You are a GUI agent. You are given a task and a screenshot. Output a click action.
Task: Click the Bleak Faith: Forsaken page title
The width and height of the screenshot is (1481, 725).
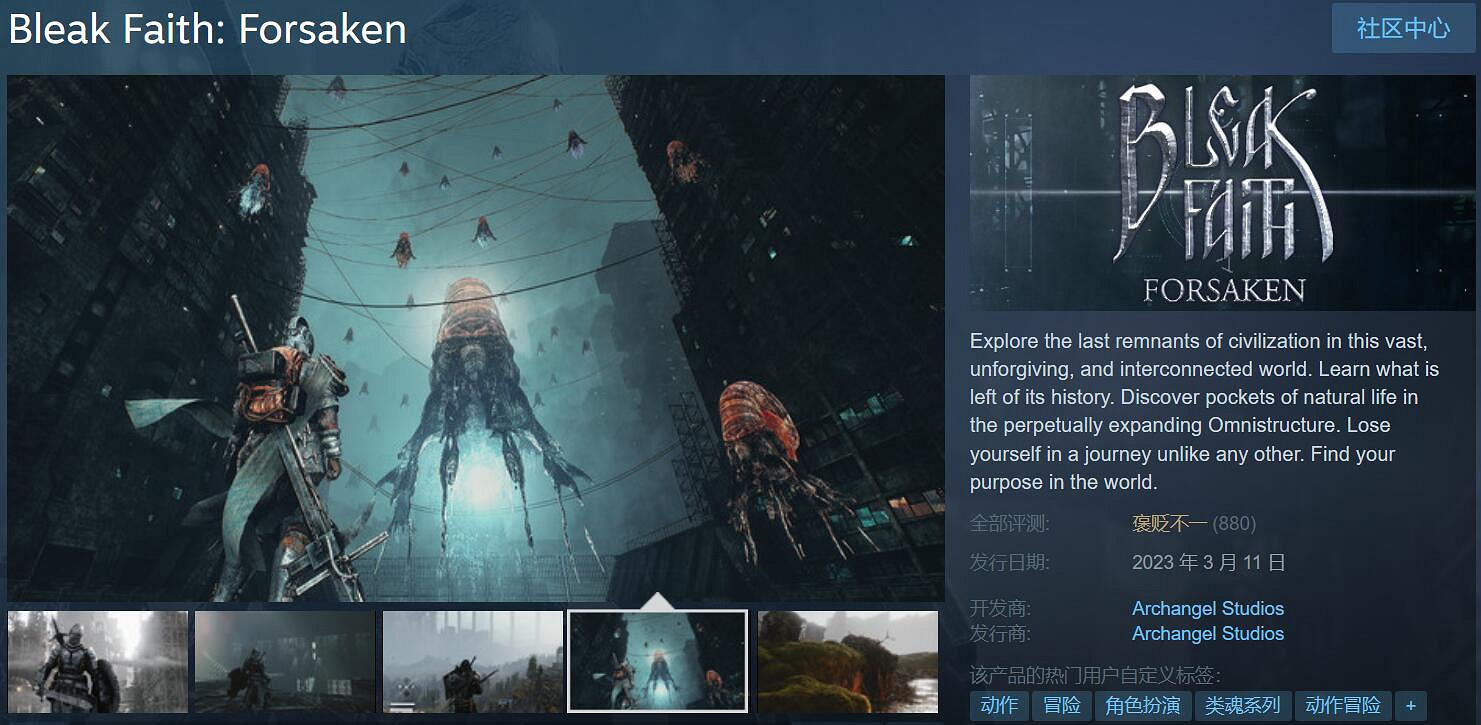(207, 30)
